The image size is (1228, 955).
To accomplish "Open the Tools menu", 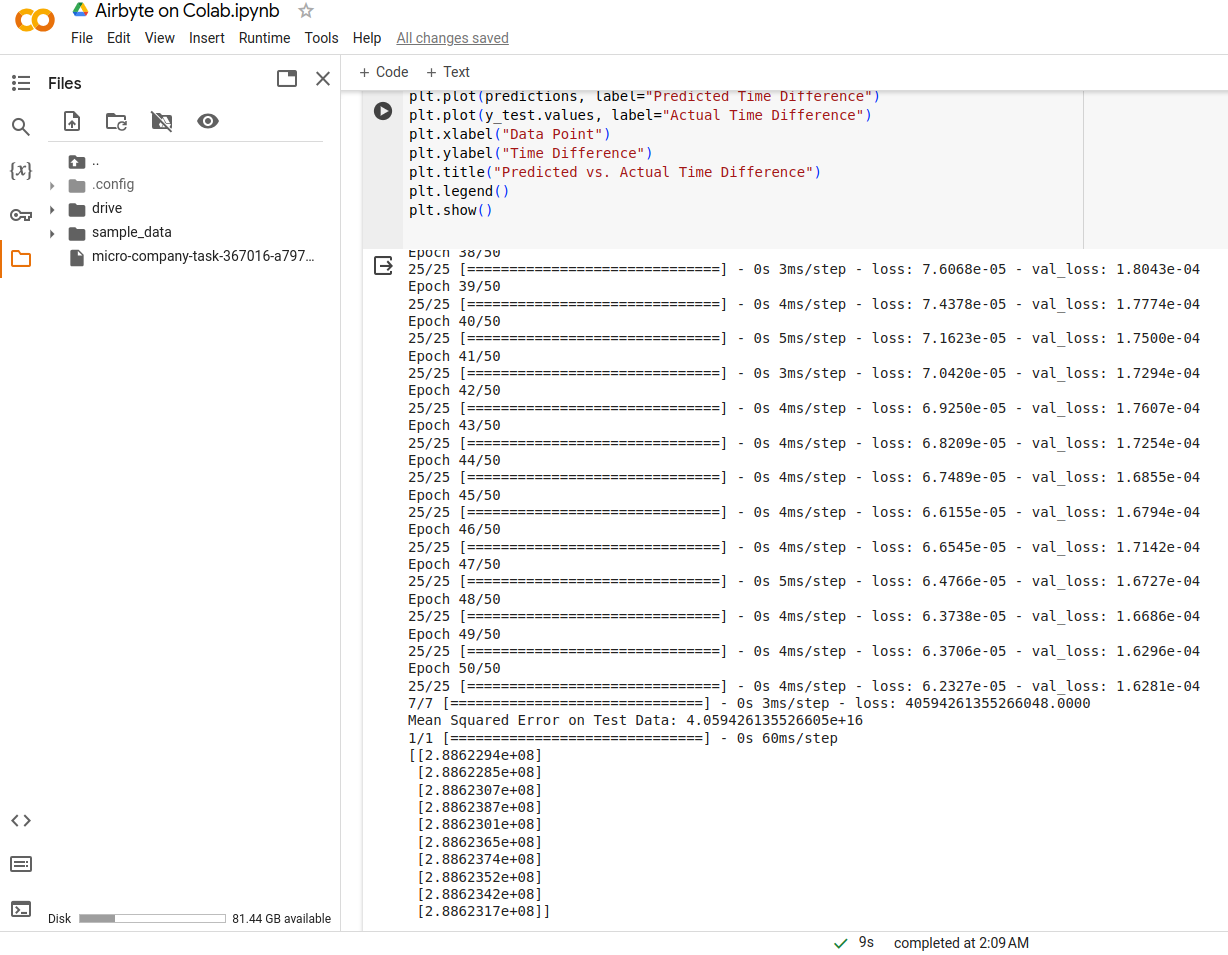I will pos(321,38).
